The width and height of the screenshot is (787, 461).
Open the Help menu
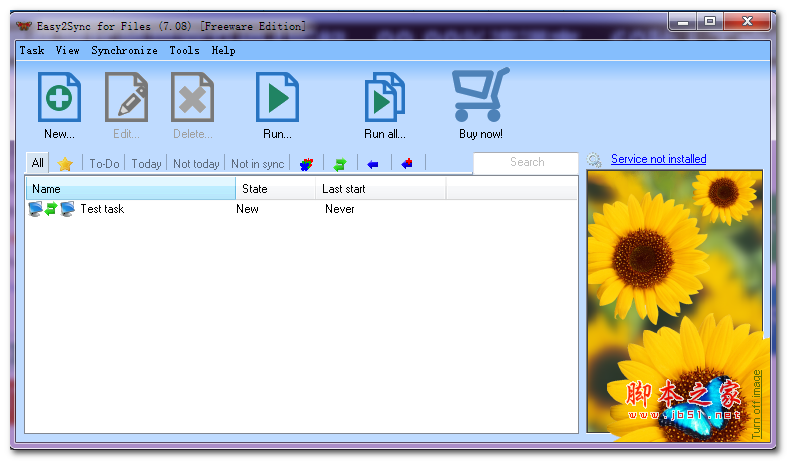(x=223, y=50)
